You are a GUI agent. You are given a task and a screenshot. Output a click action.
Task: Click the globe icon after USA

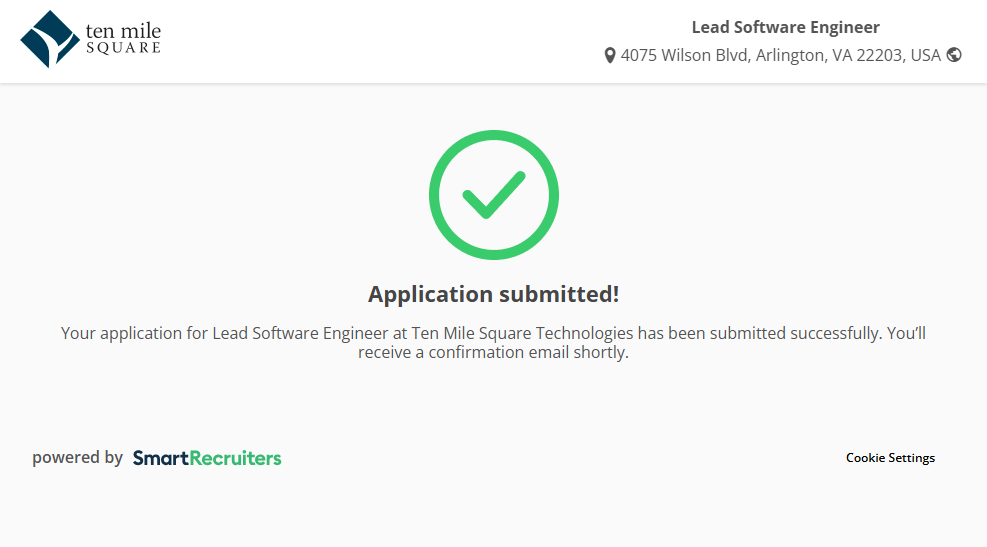click(954, 55)
